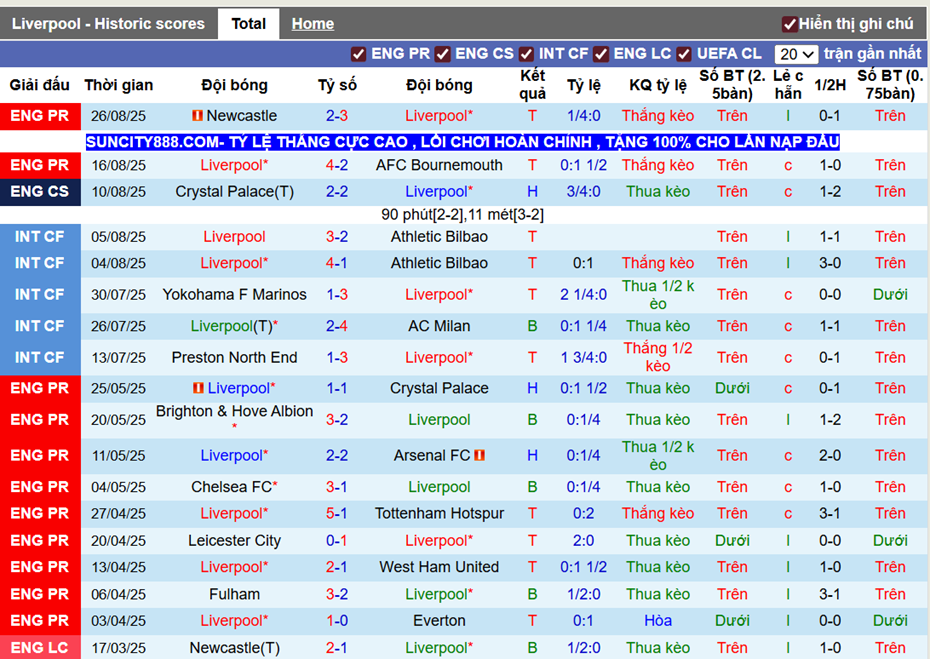Image resolution: width=930 pixels, height=659 pixels.
Task: Click Crystal Palace(T) in the ENG CS row
Action: [234, 192]
